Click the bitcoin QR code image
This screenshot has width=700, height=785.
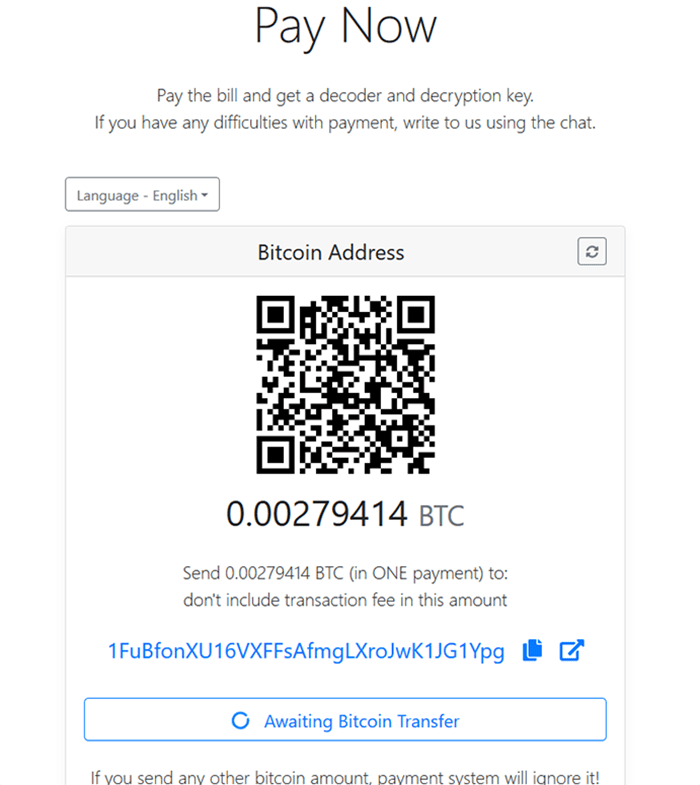345,384
